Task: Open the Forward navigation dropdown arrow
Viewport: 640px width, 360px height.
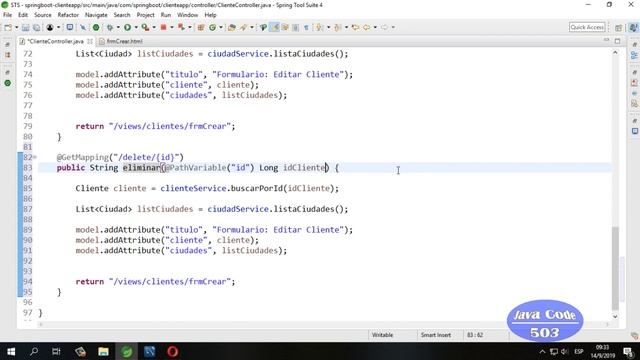Action: point(393,27)
